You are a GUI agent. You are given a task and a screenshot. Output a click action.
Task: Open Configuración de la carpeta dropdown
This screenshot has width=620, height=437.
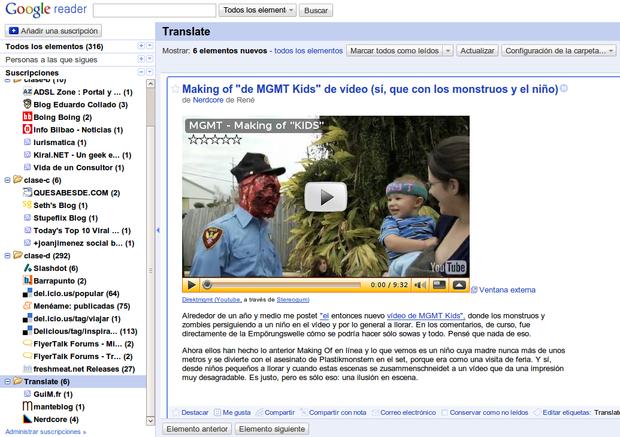[558, 51]
